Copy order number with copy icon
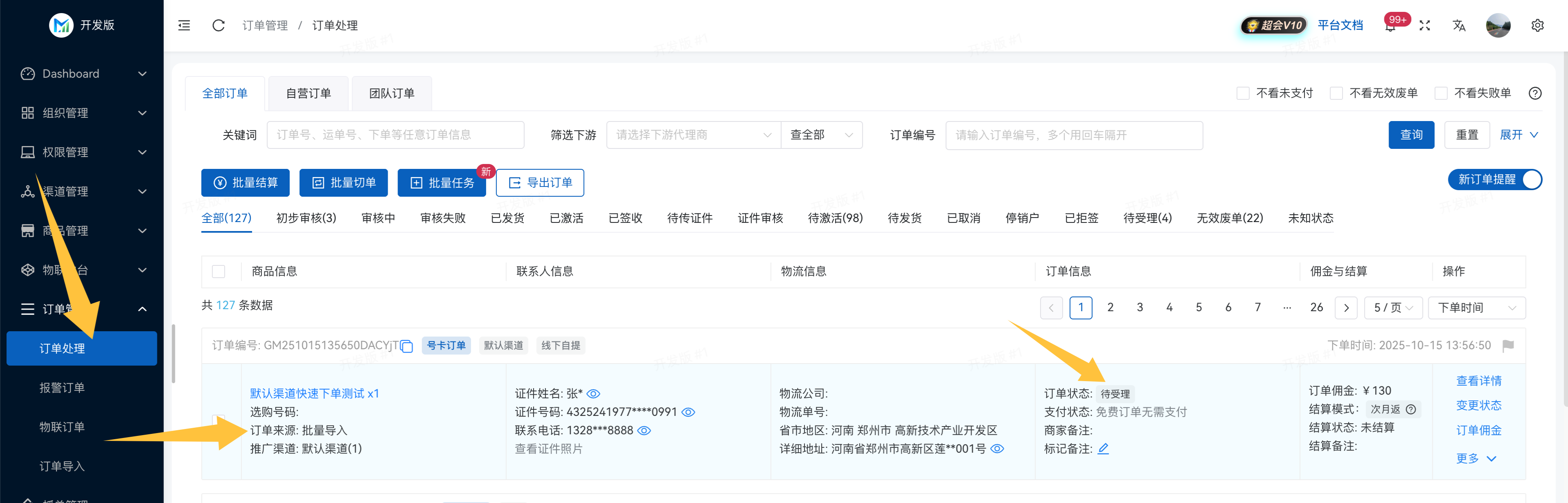The height and width of the screenshot is (503, 1568). coord(407,346)
